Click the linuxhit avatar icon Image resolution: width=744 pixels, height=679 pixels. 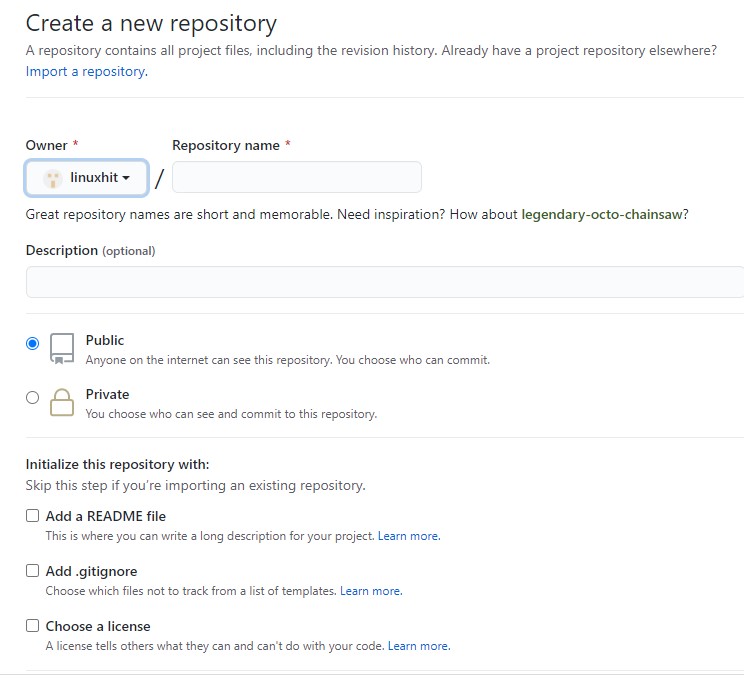53,178
